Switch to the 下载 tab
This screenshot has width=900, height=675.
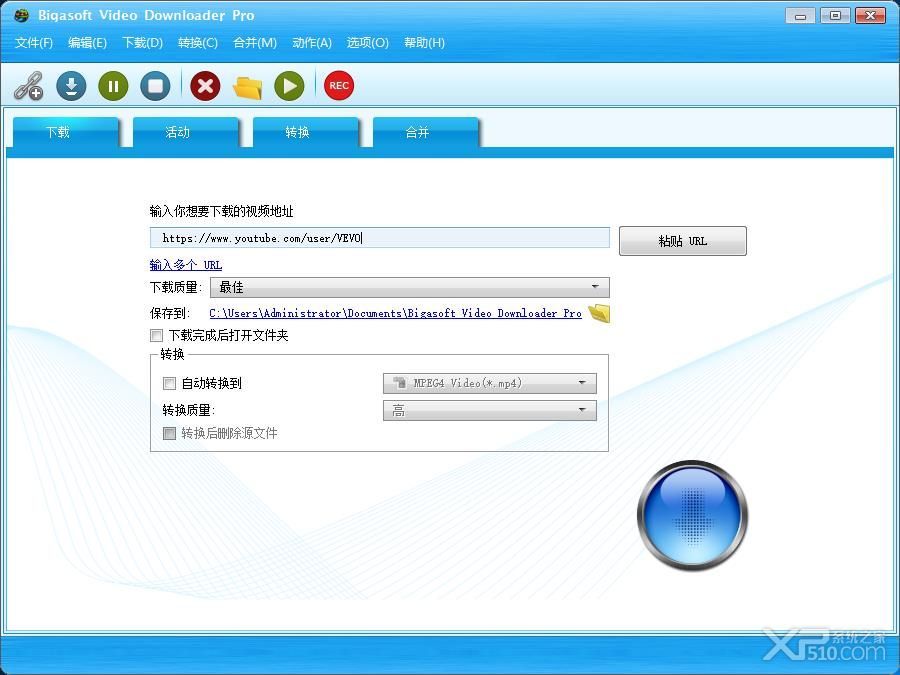(x=65, y=133)
